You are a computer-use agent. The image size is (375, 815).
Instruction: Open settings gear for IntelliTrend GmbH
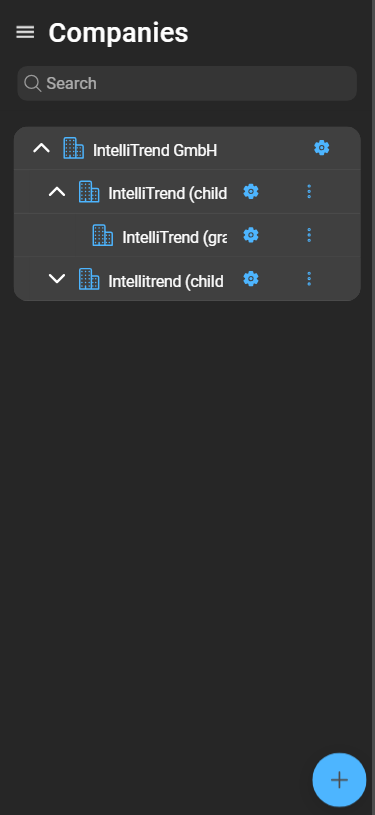322,148
